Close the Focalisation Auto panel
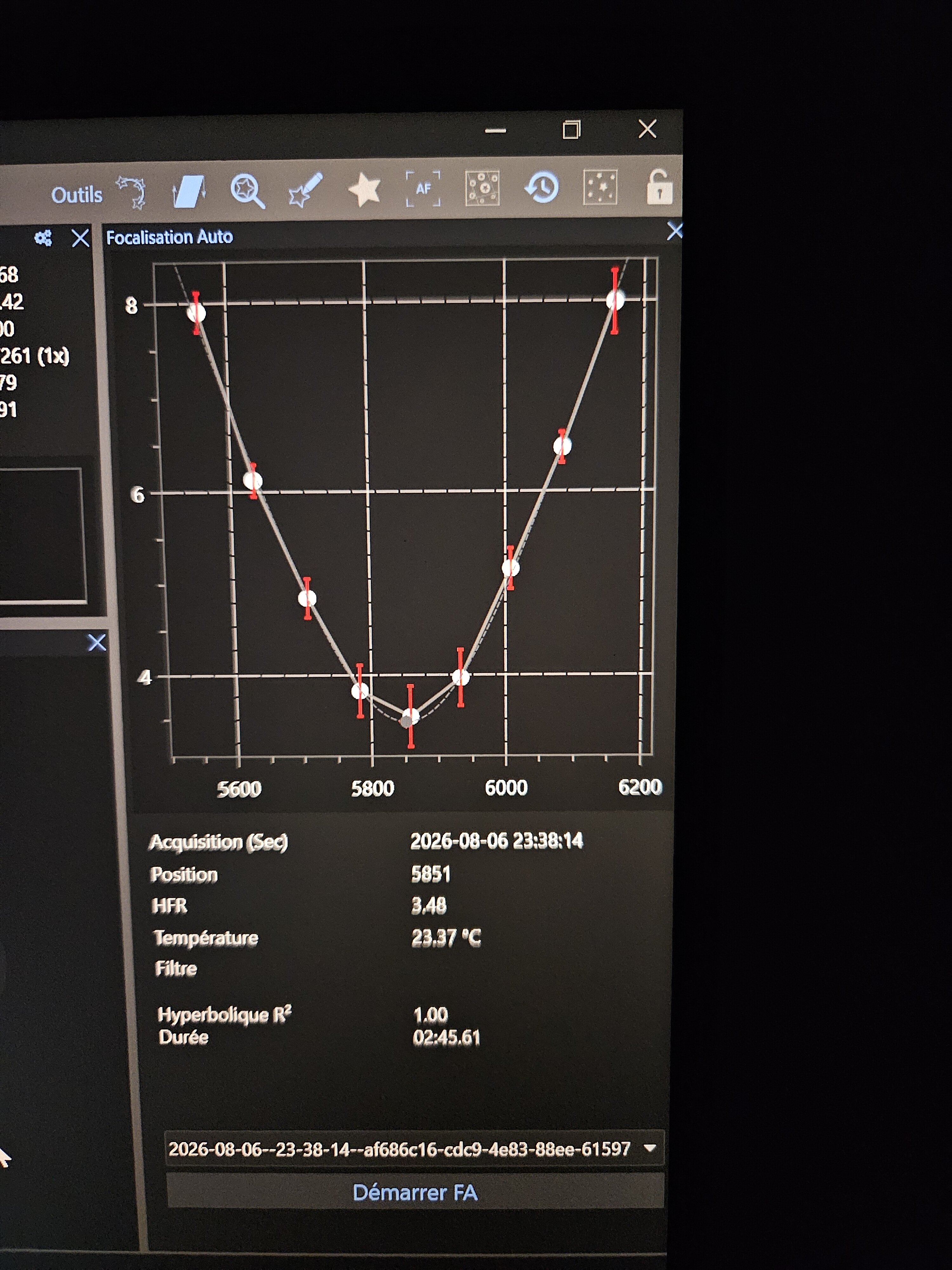The image size is (952, 1270). 675,231
